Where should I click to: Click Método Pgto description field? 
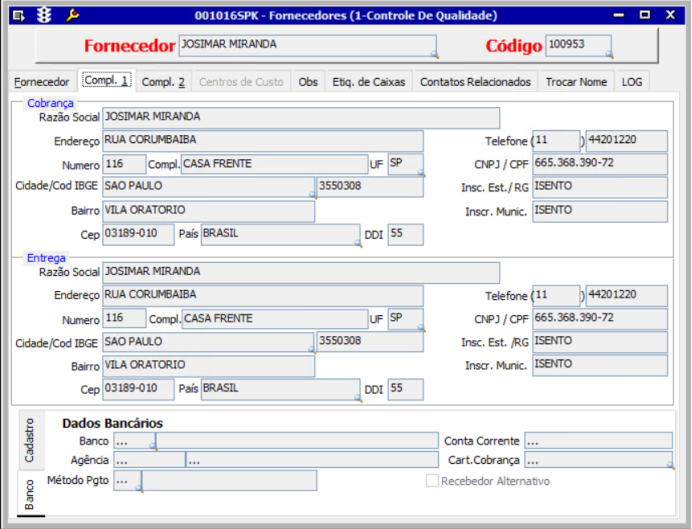pos(229,480)
